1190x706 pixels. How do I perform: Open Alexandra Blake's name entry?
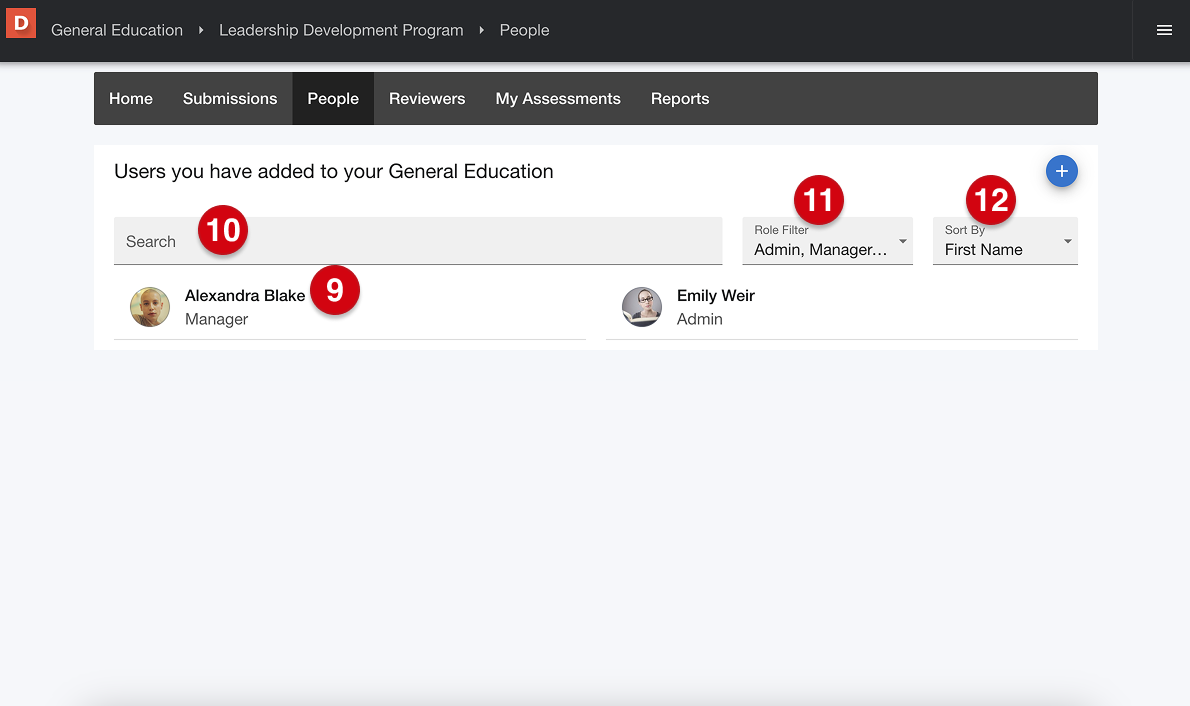tap(245, 295)
